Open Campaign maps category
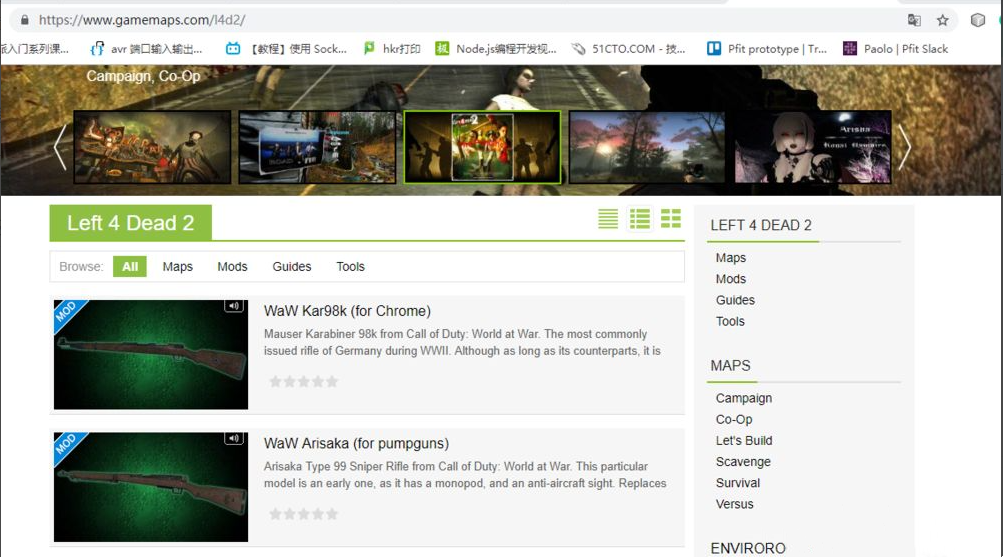This screenshot has width=1003, height=557. point(744,398)
